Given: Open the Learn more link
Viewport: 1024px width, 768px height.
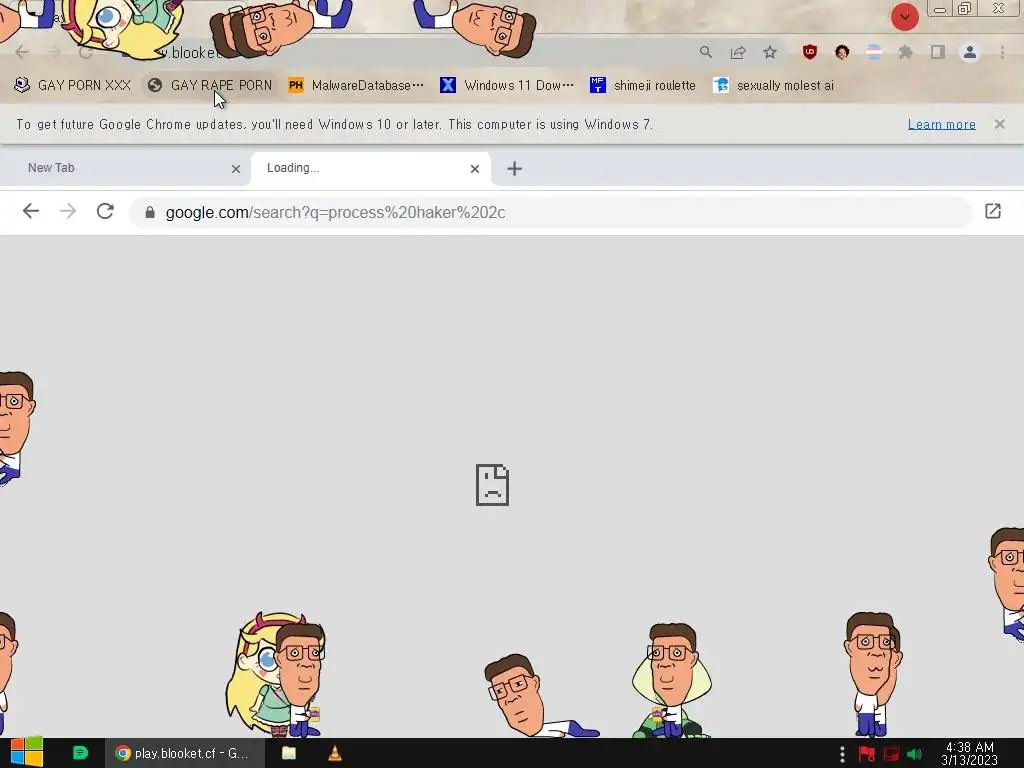Looking at the screenshot, I should [941, 124].
